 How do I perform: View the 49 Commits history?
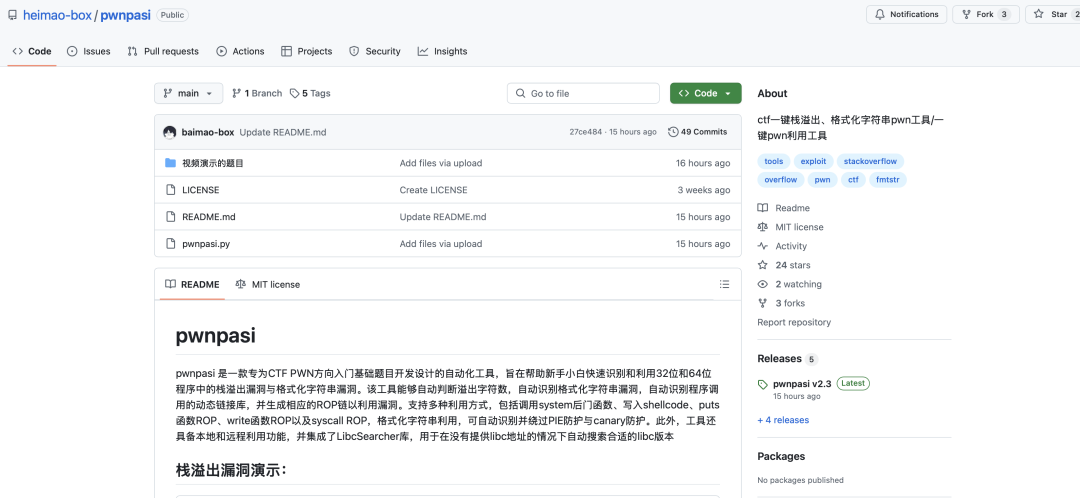pos(698,132)
